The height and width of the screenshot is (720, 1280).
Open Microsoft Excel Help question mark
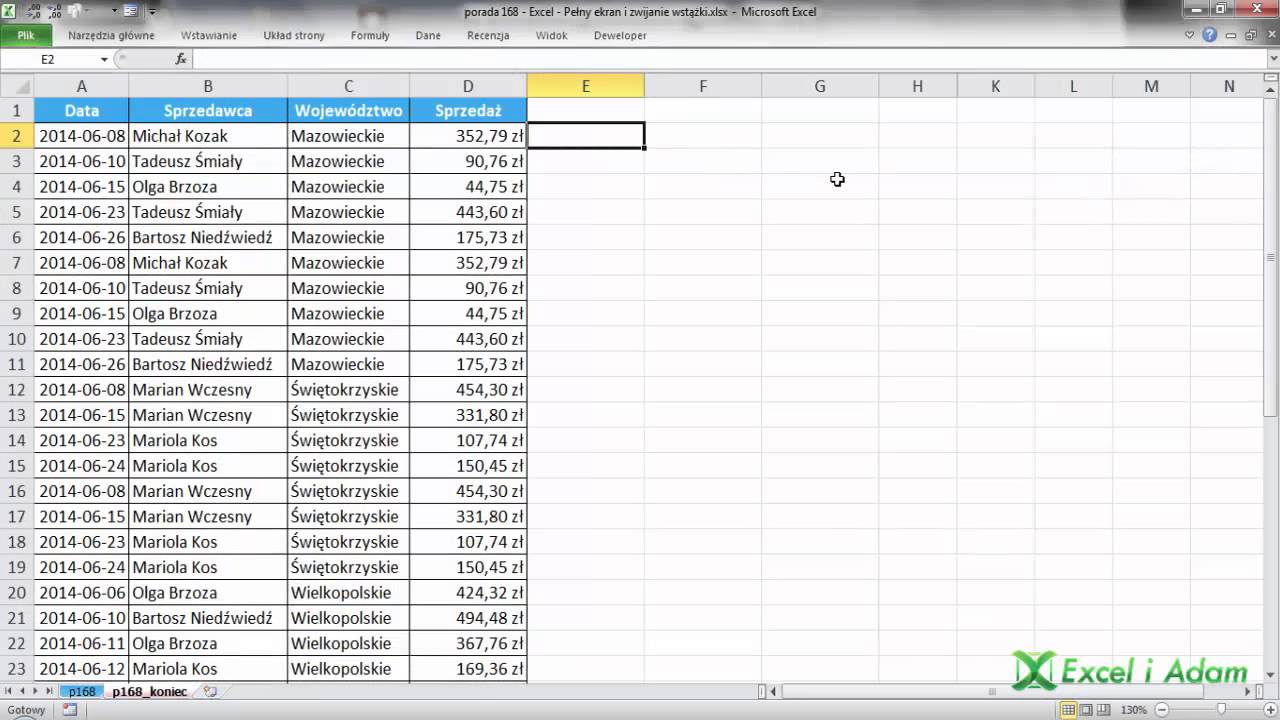tap(1209, 35)
